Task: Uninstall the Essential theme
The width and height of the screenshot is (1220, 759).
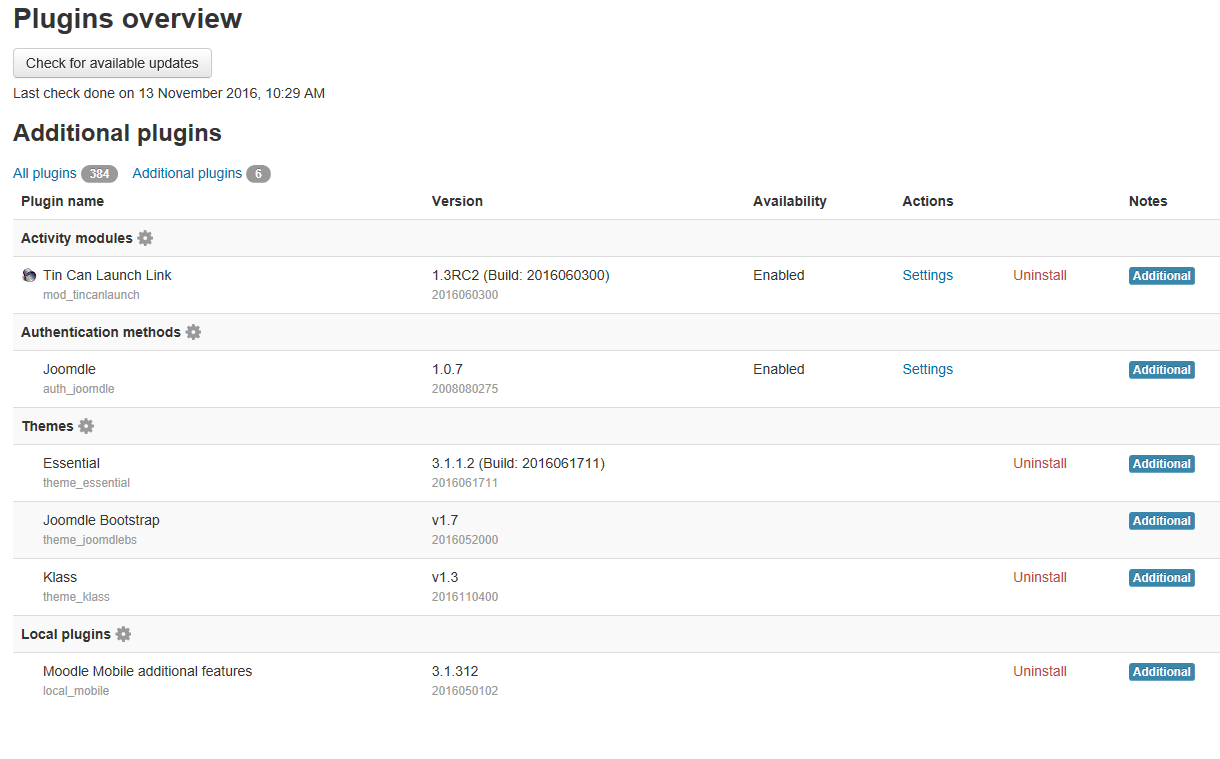Action: [x=1039, y=464]
